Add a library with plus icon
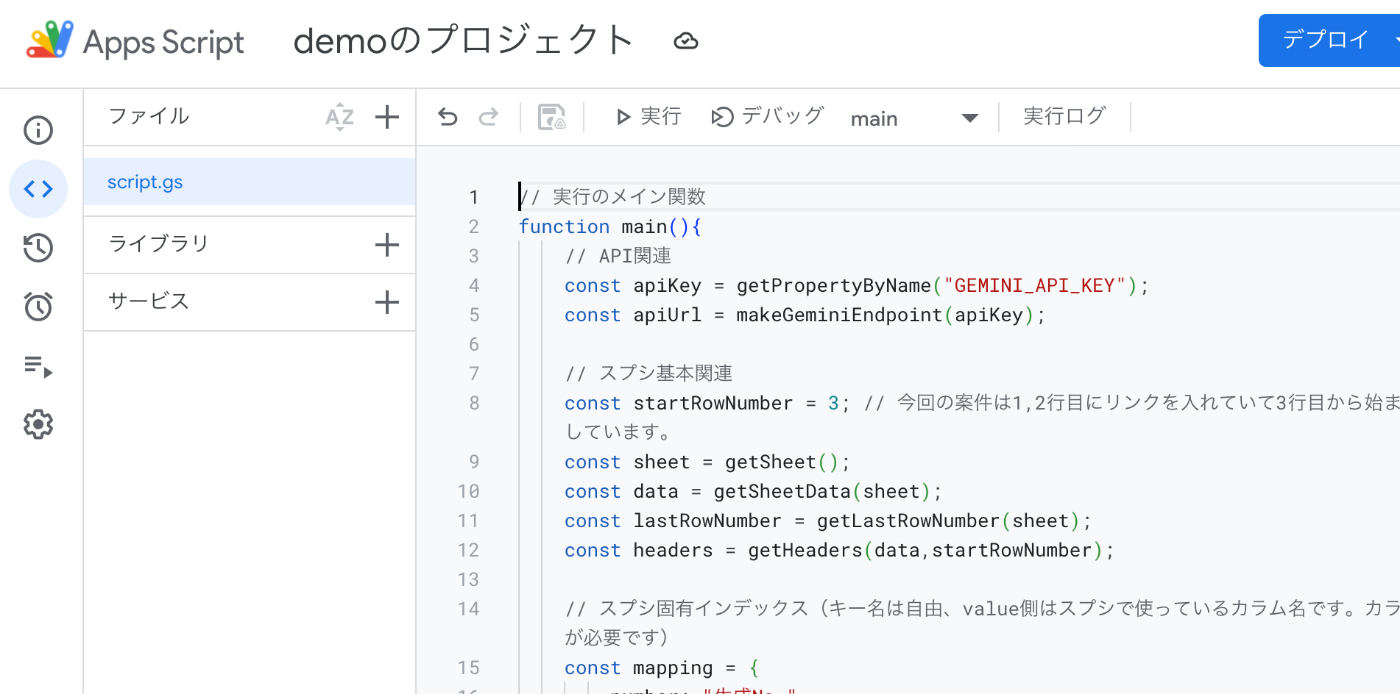 click(x=387, y=244)
